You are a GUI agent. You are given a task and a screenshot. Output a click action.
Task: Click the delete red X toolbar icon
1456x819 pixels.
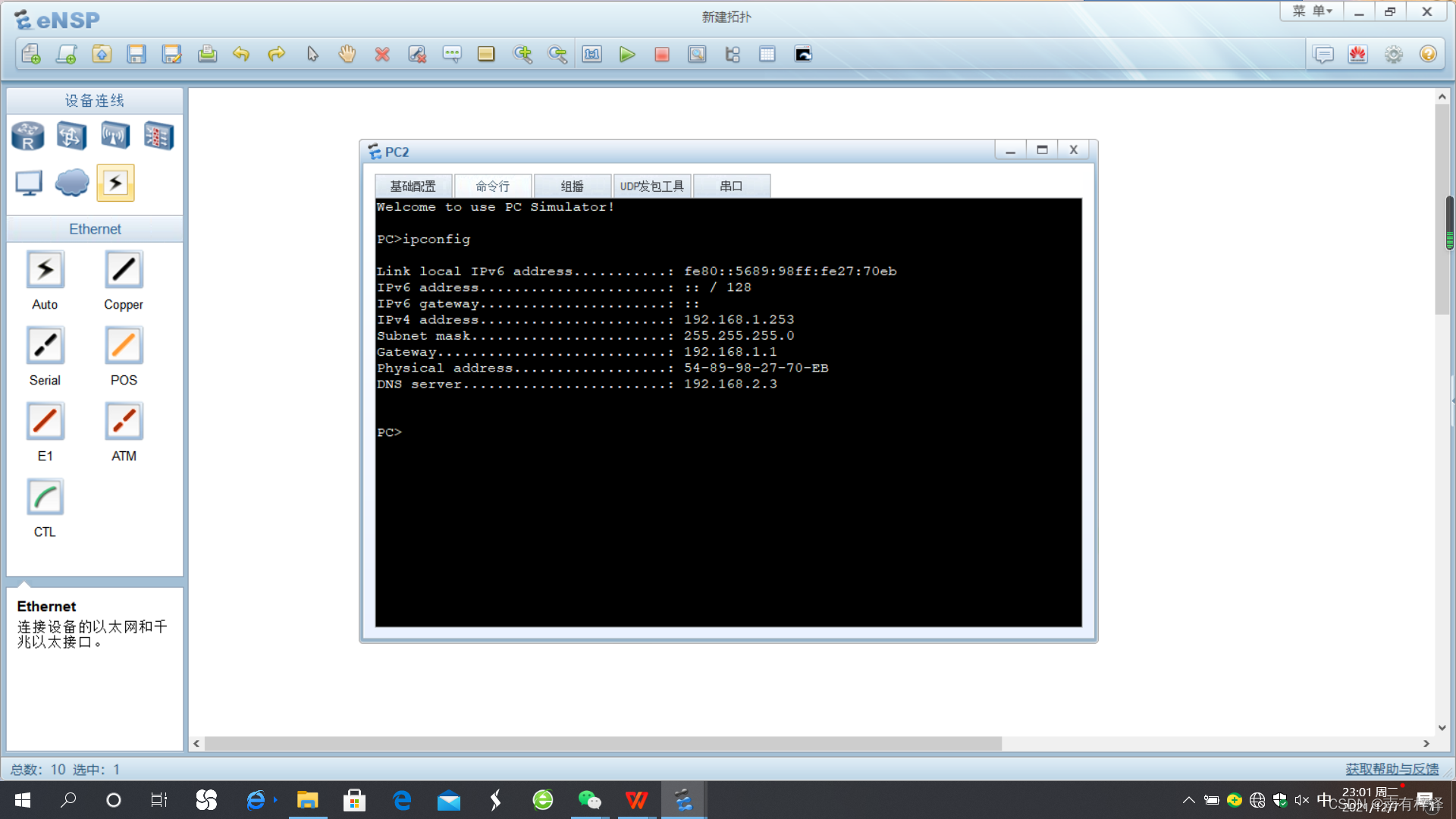381,54
